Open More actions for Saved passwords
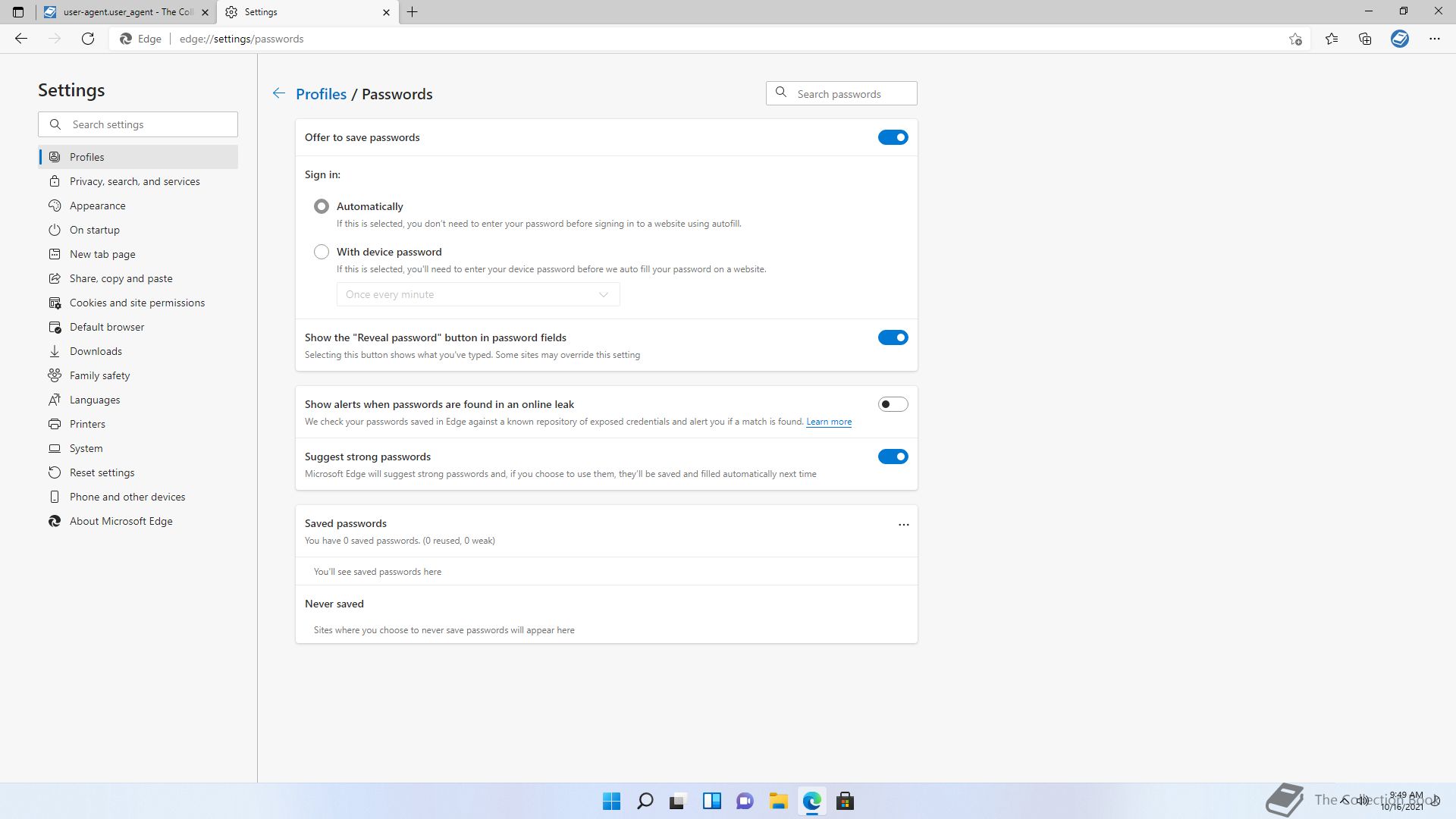This screenshot has height=819, width=1456. 903,524
